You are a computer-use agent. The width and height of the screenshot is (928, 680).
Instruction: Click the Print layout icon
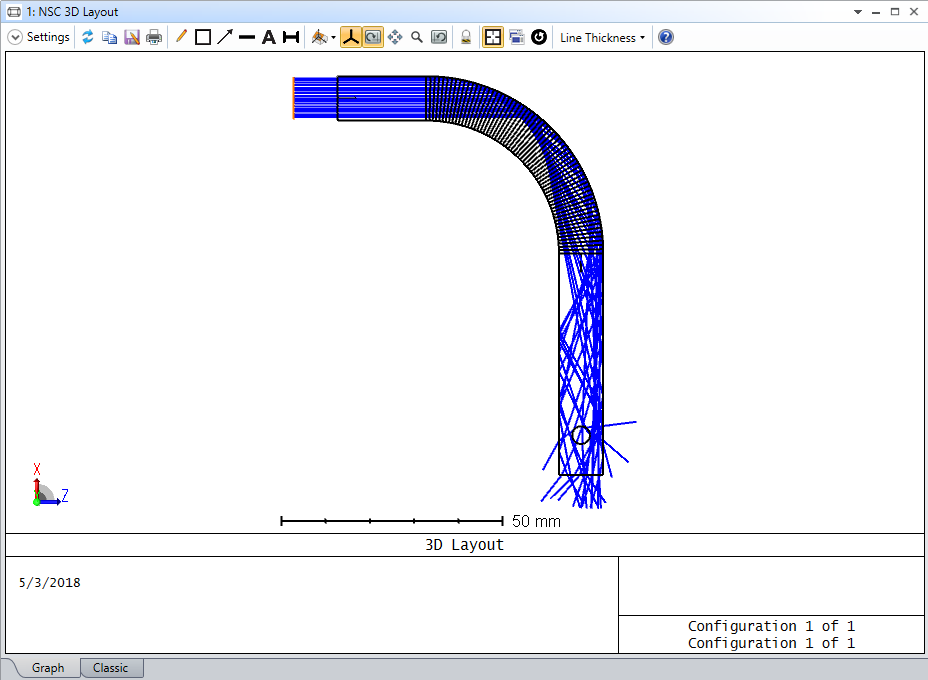(x=153, y=37)
